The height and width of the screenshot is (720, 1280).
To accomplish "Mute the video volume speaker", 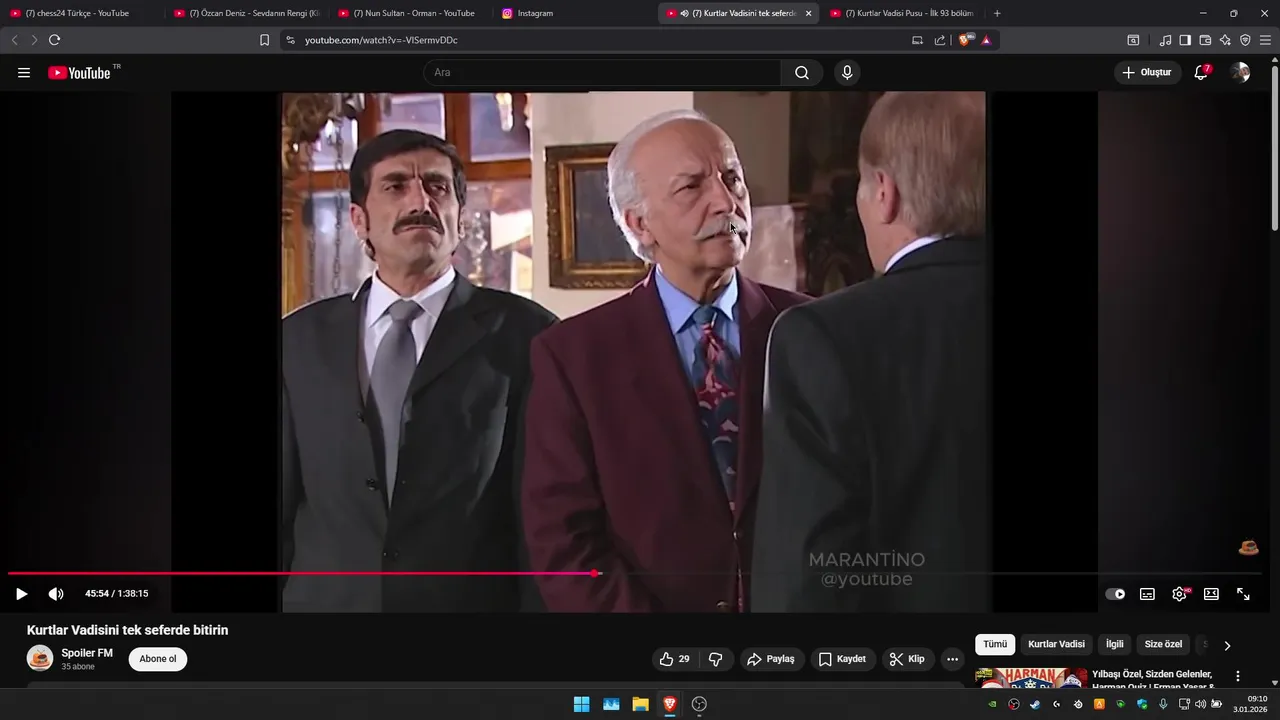I will coord(56,594).
